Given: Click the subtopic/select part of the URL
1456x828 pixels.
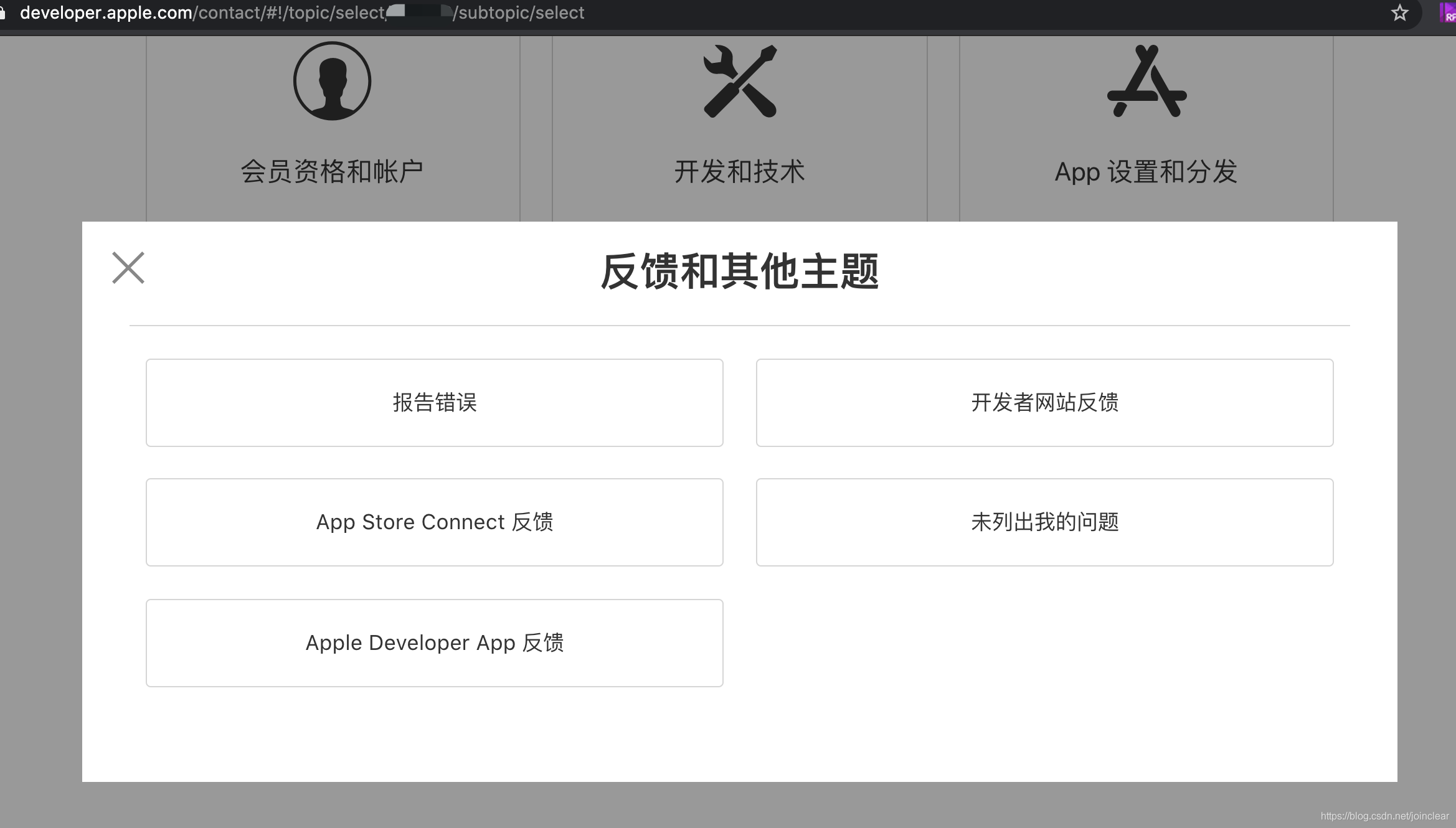Looking at the screenshot, I should pos(521,13).
